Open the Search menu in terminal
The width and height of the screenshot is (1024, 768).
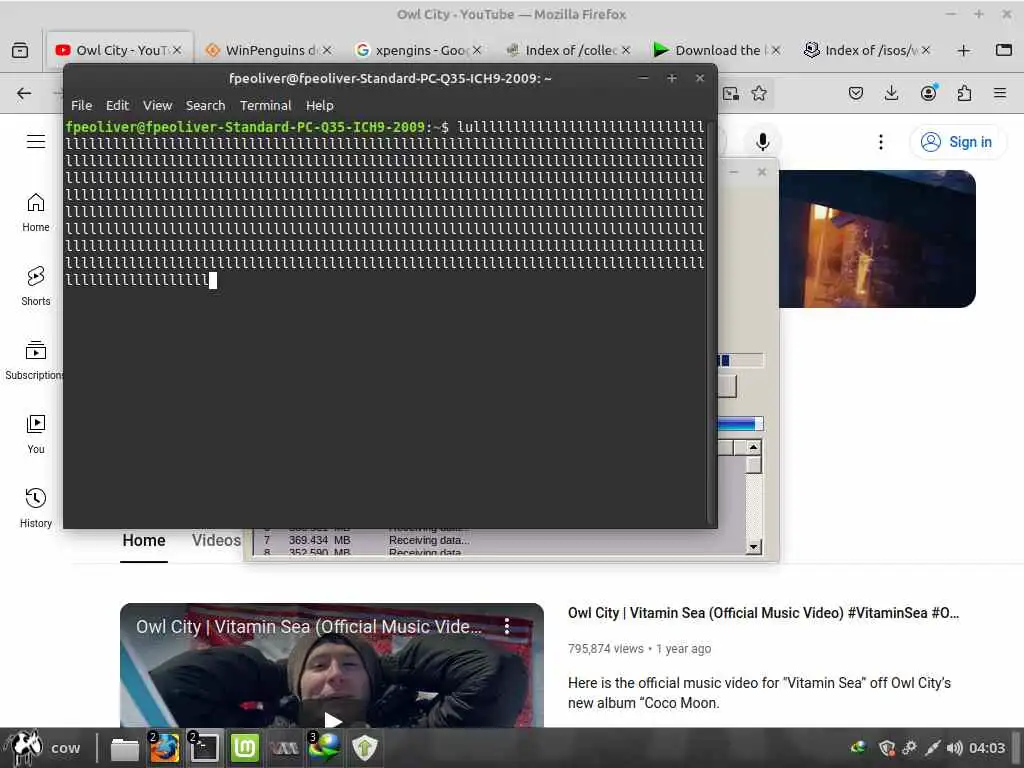click(x=205, y=105)
